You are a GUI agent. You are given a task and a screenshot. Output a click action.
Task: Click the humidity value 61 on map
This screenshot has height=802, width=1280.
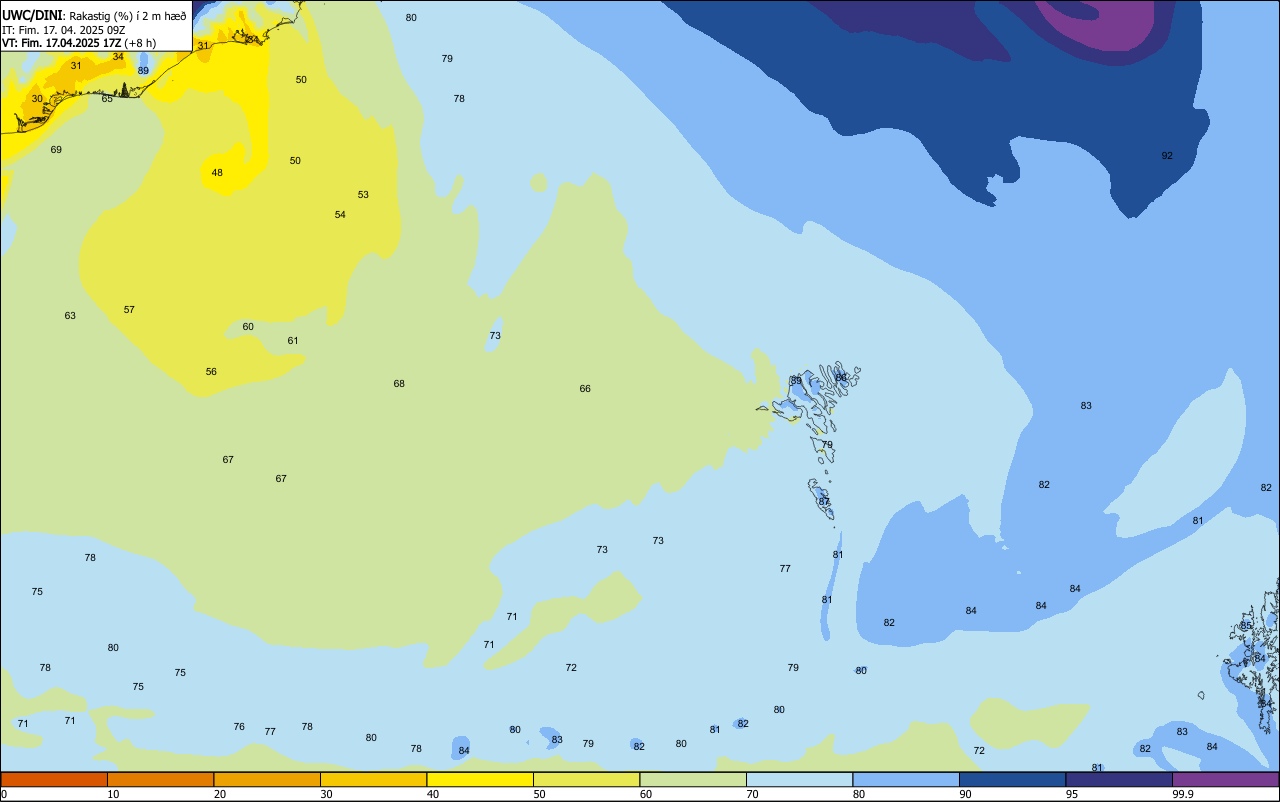click(293, 341)
